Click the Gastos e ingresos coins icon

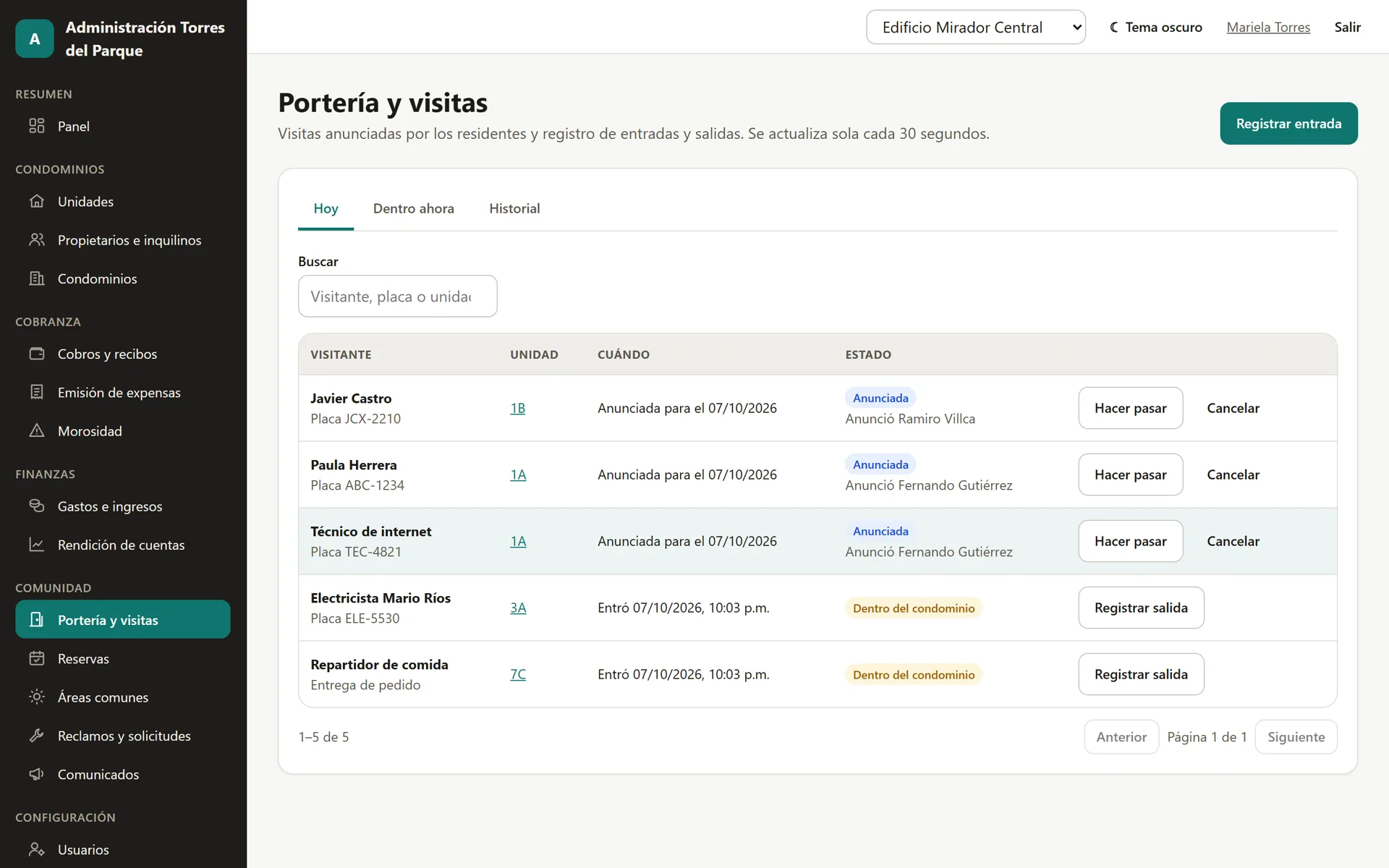point(37,506)
